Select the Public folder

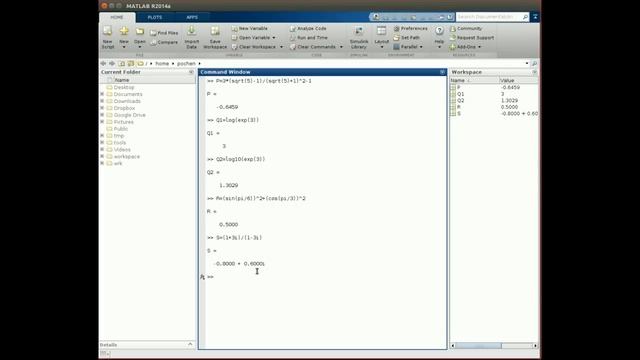[x=120, y=129]
